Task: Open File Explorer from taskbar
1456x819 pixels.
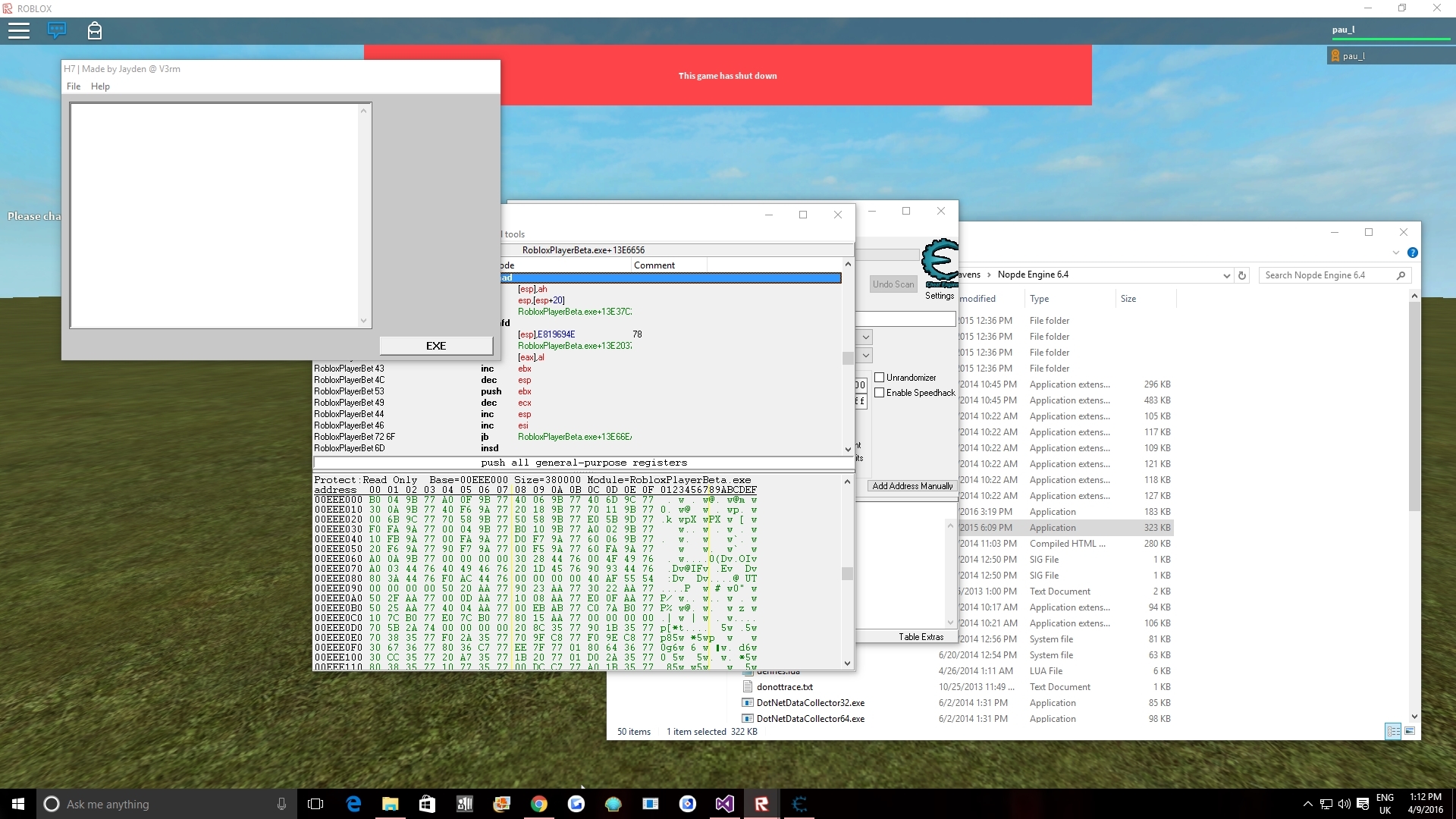Action: 391,804
